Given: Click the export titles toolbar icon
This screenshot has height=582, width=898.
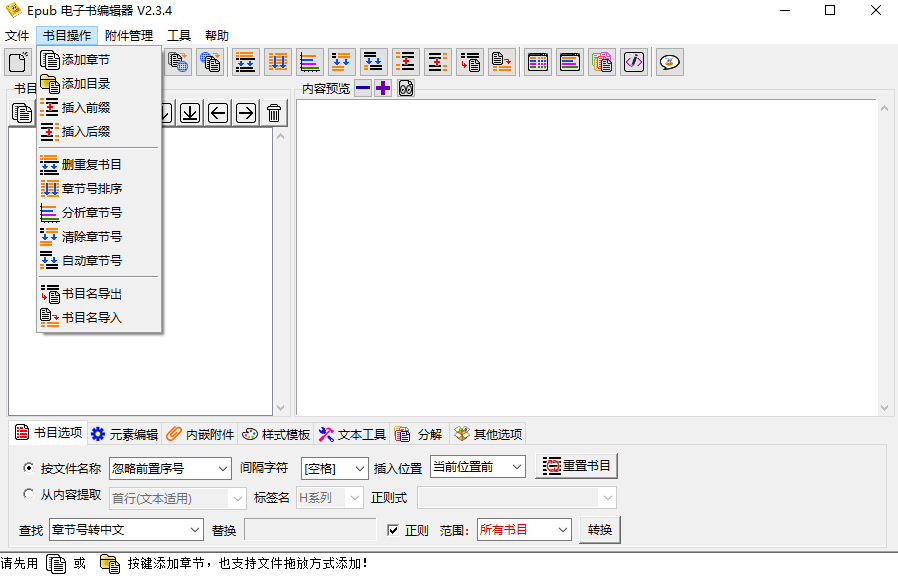Looking at the screenshot, I should coord(470,62).
